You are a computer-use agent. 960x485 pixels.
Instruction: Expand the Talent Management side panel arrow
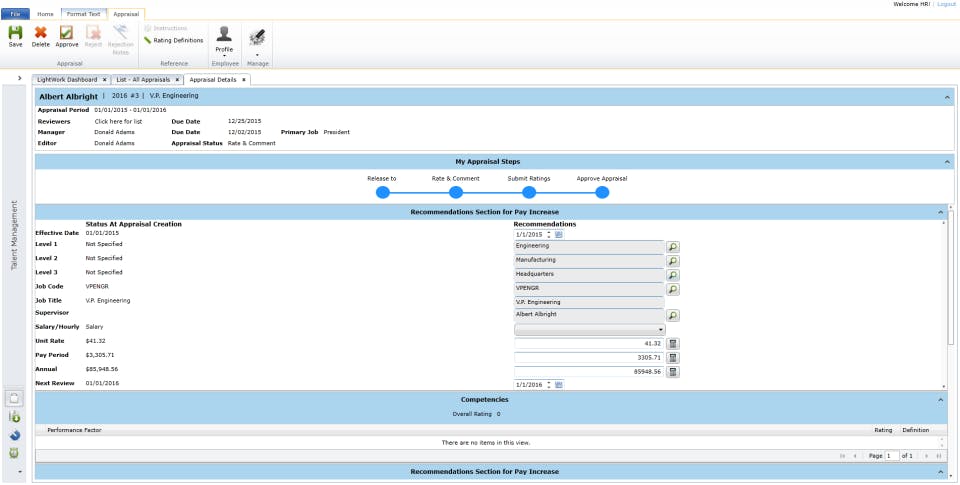click(x=20, y=78)
